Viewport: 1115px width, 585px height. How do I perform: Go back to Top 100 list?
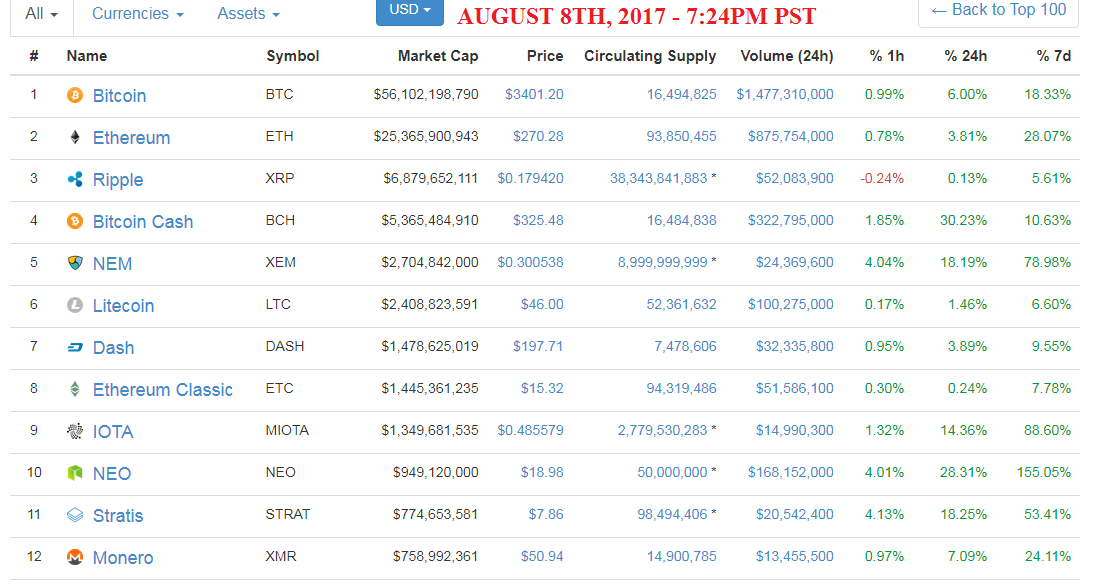998,11
